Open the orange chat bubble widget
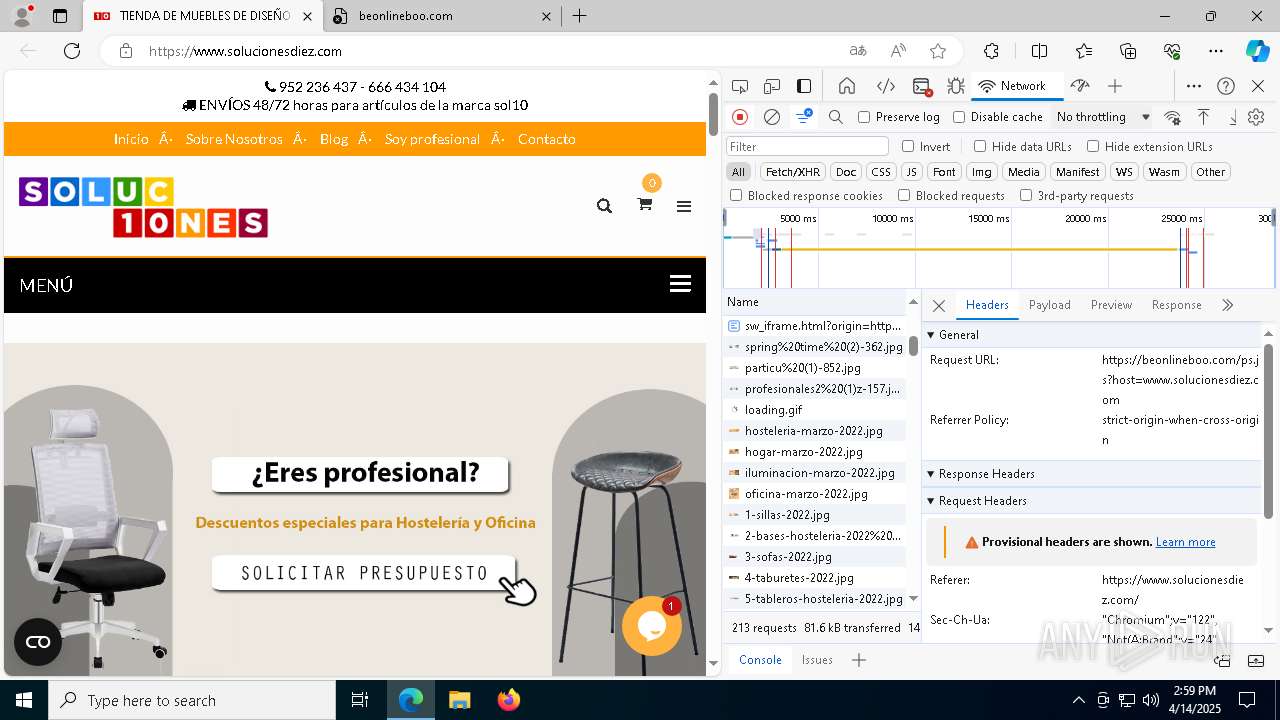1280x720 pixels. 652,626
